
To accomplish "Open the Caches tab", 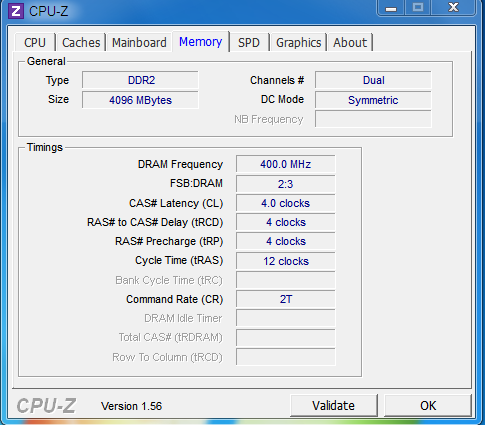I will pyautogui.click(x=81, y=43).
